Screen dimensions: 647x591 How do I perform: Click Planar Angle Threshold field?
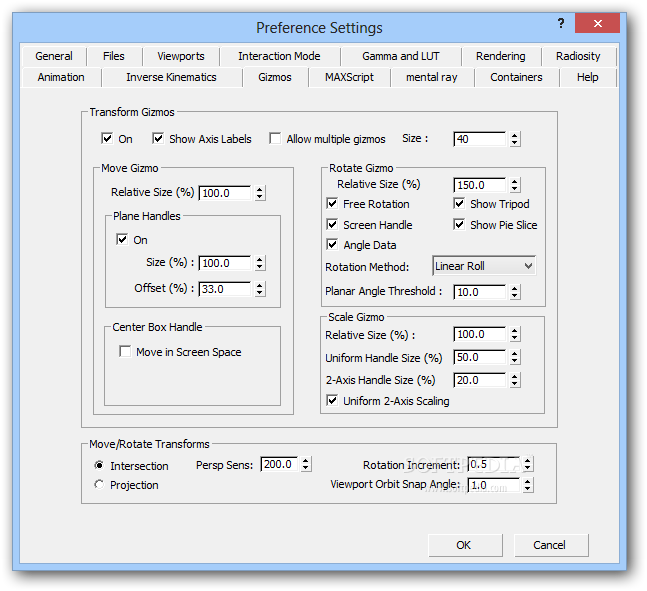click(x=479, y=292)
